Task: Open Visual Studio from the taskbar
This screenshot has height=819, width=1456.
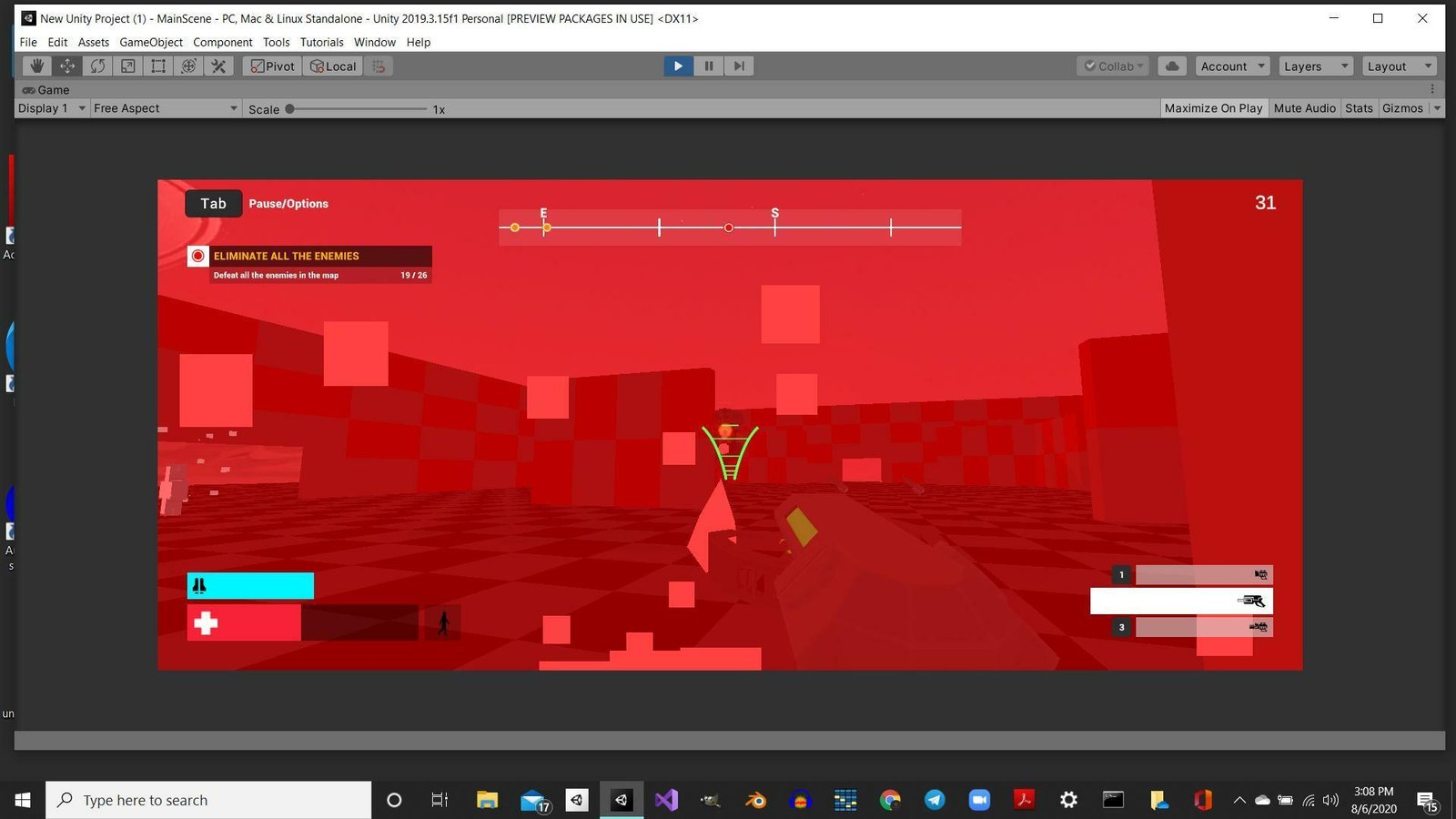Action: click(666, 800)
